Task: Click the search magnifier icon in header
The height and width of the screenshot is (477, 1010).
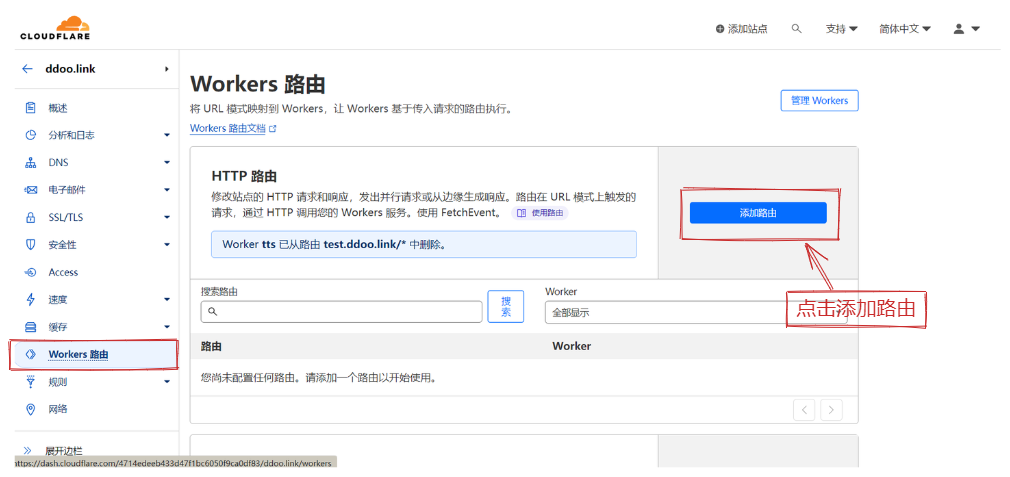Action: tap(797, 29)
